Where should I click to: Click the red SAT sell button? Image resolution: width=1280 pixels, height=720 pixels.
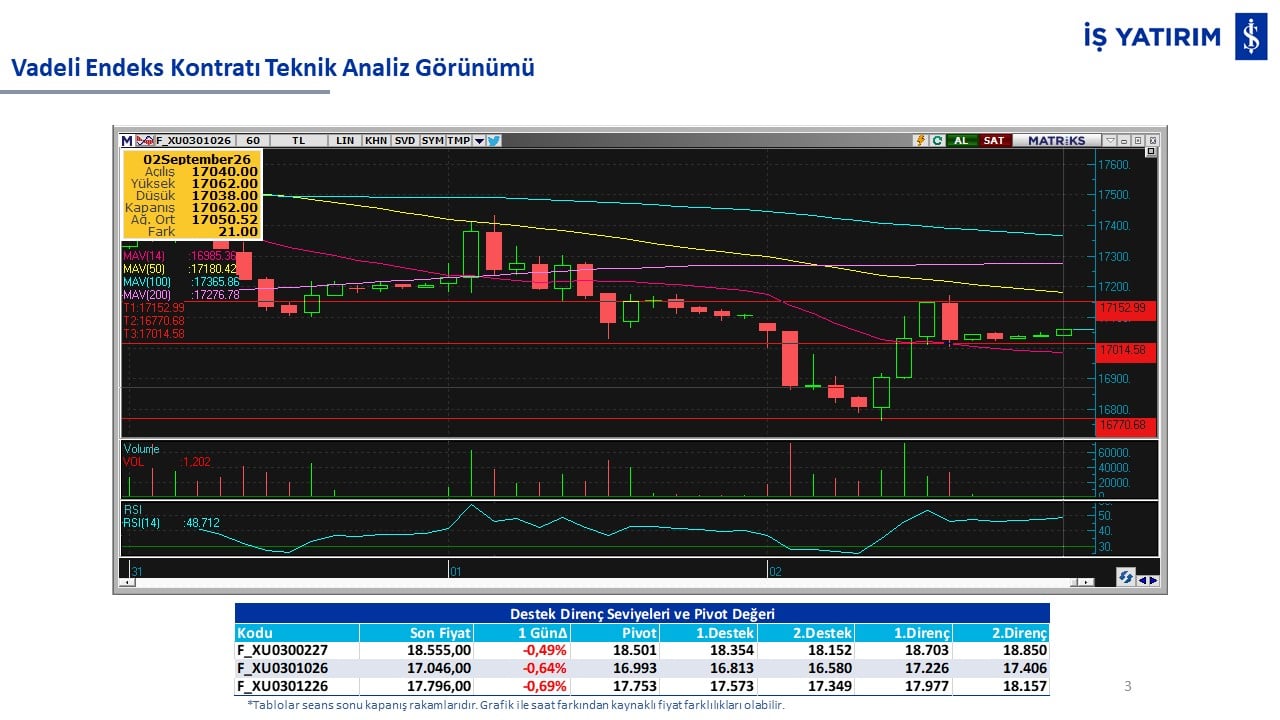pyautogui.click(x=994, y=141)
